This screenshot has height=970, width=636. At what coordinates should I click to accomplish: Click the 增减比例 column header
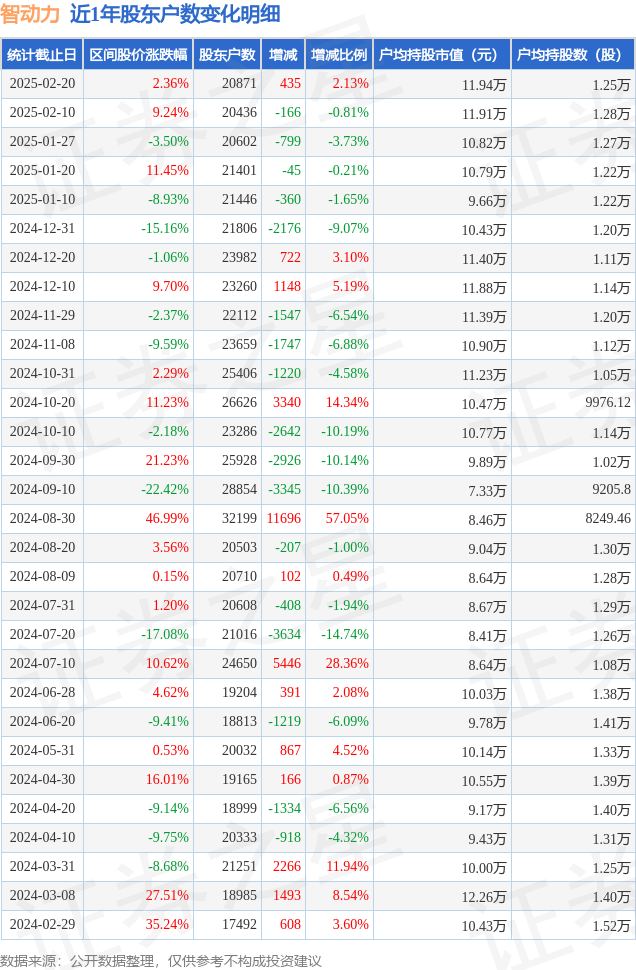pos(339,54)
